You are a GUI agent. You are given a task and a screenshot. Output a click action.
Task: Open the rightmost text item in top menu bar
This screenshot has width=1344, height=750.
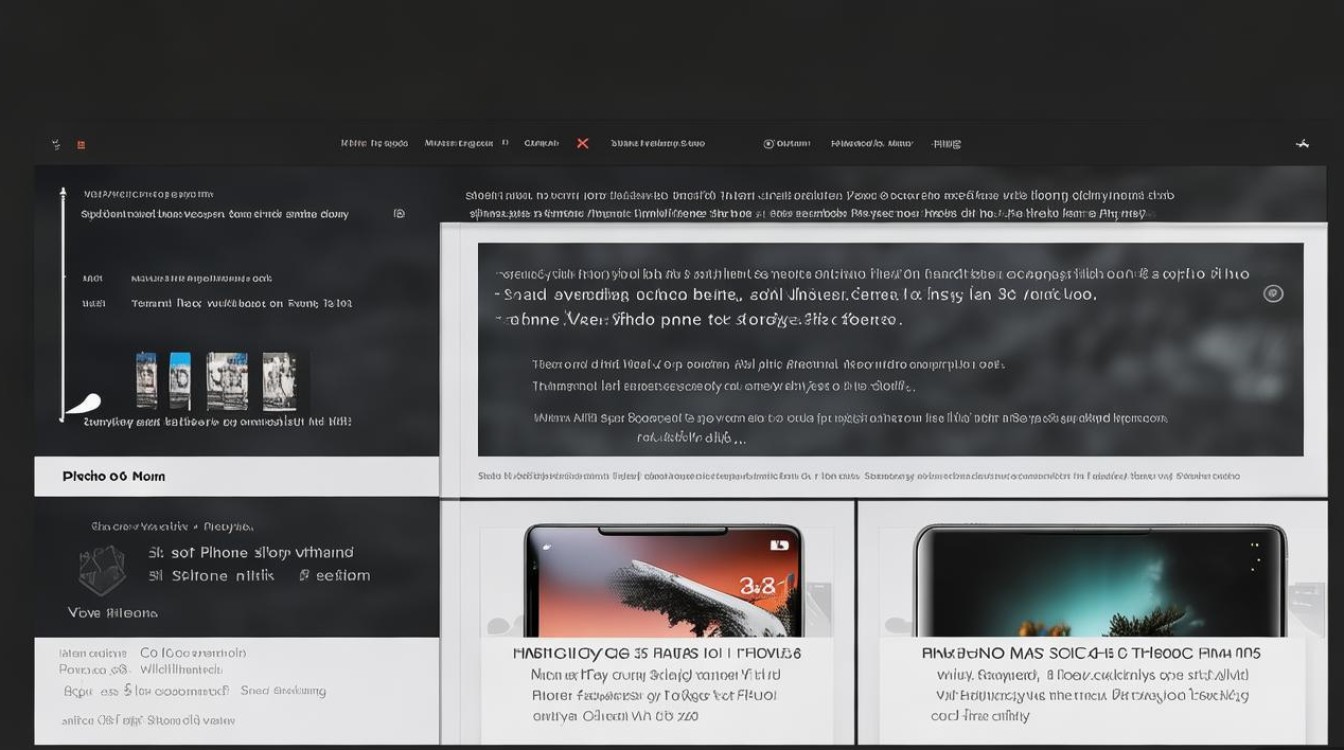(x=946, y=144)
